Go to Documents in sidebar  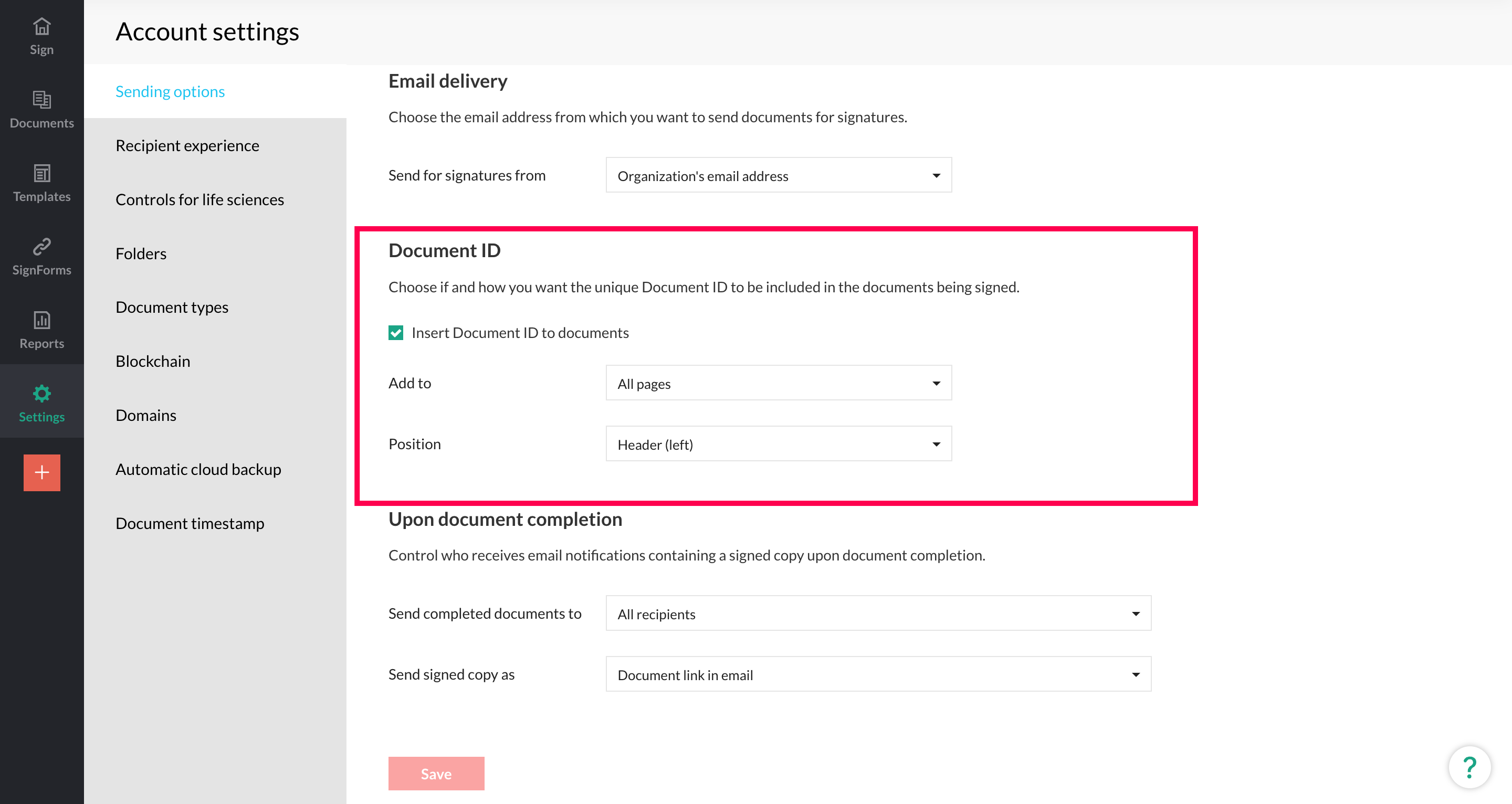coord(41,109)
